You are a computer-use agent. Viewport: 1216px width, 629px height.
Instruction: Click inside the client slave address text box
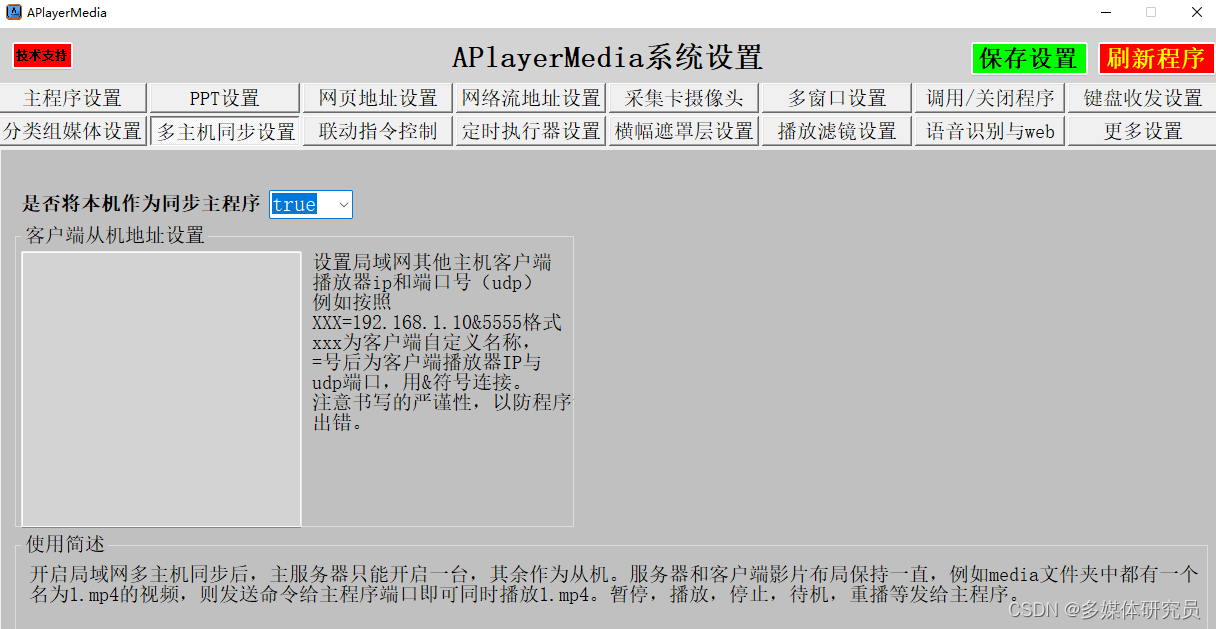click(x=161, y=389)
